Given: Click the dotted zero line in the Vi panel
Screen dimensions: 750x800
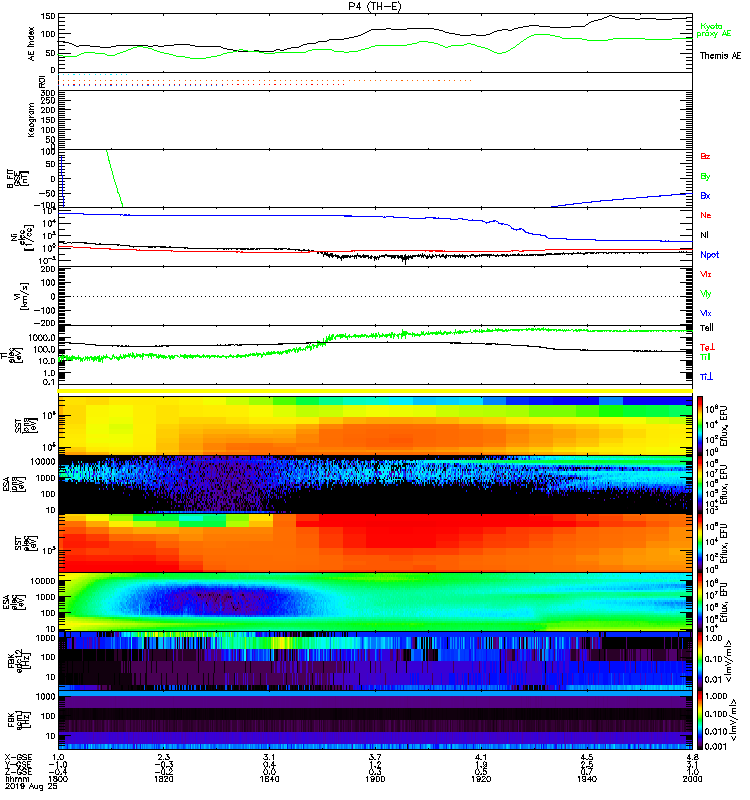Looking at the screenshot, I should [x=375, y=296].
